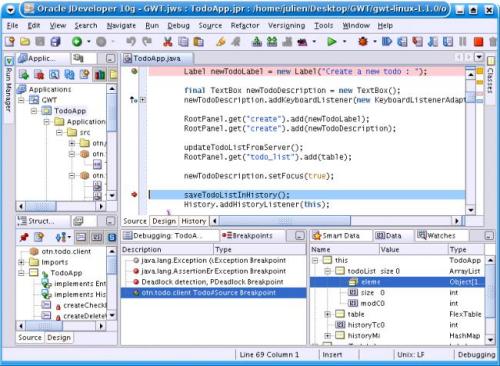Expand the table variable node
The height and width of the screenshot is (366, 500).
click(x=328, y=314)
